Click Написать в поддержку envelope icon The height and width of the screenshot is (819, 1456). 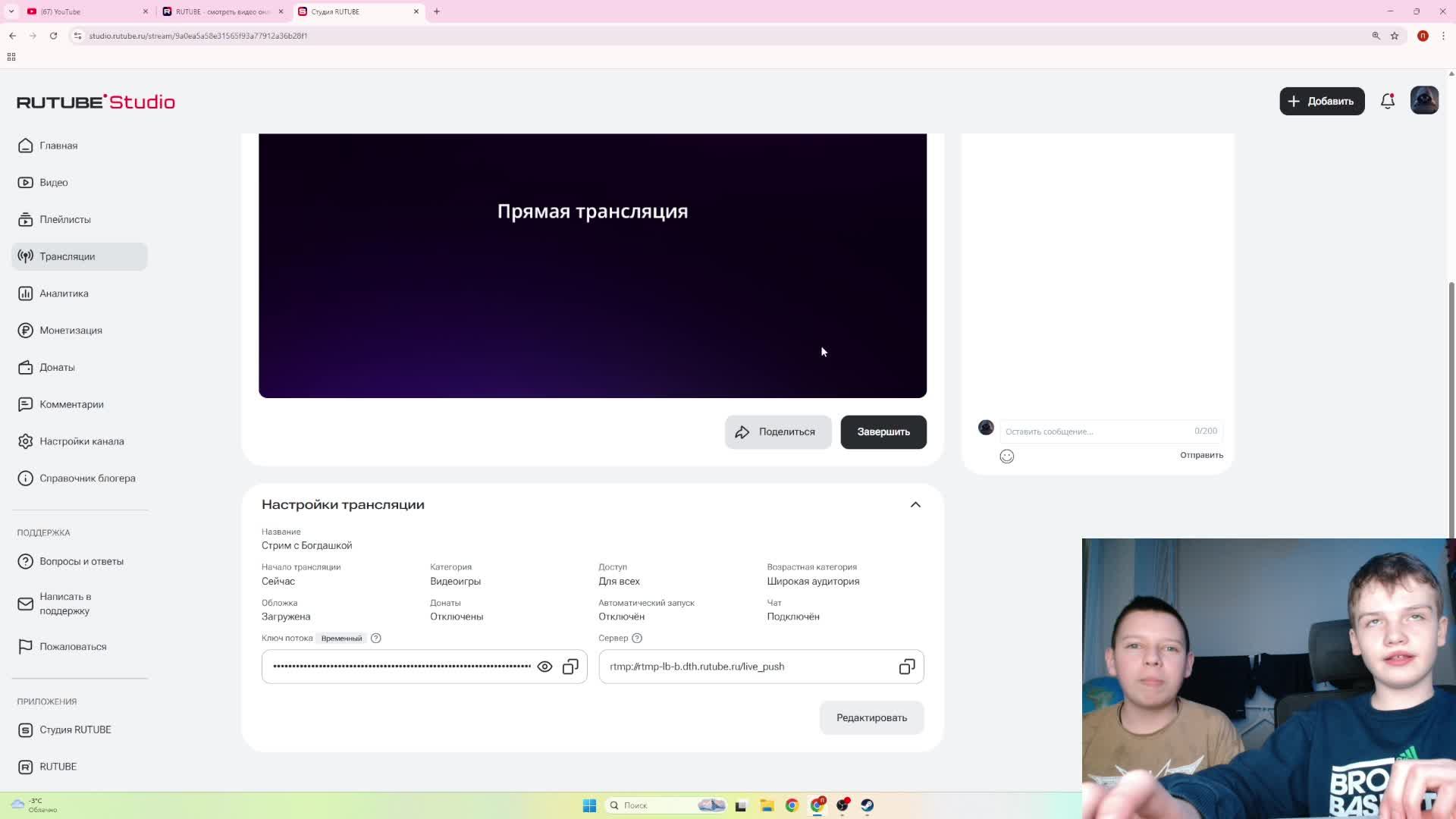(26, 604)
